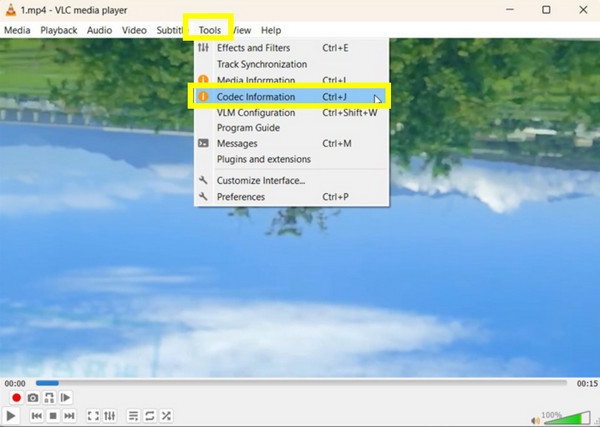This screenshot has width=600, height=427.
Task: Toggle random shuffle playback
Action: click(x=166, y=416)
